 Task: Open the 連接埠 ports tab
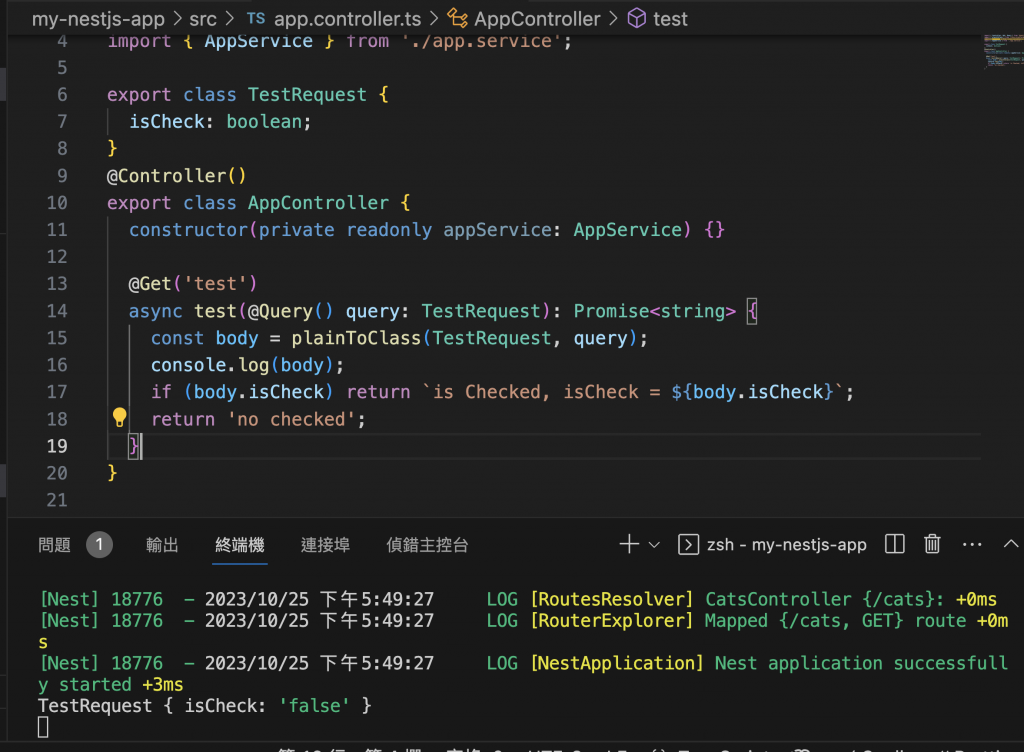click(325, 544)
